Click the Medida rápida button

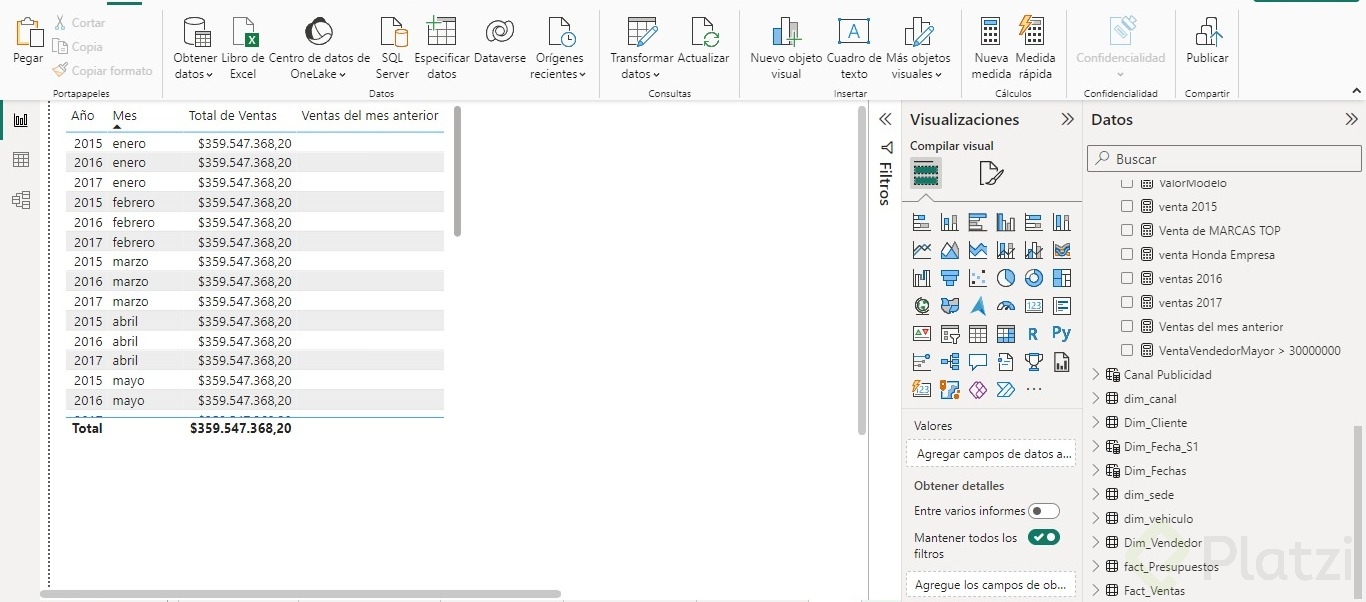1035,47
